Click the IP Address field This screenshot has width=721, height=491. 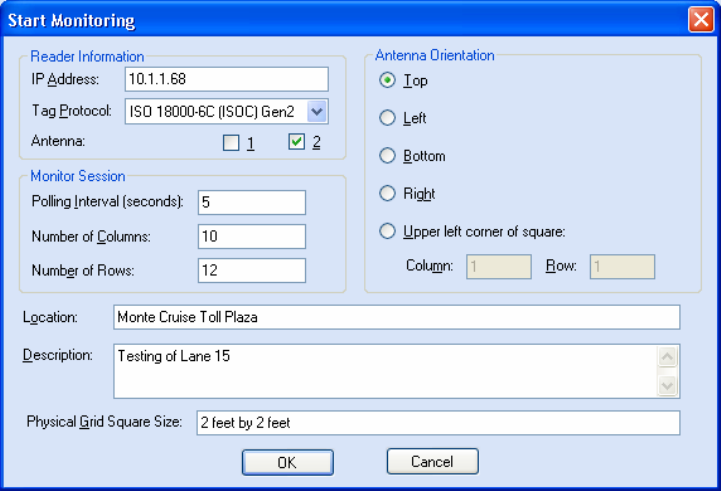pyautogui.click(x=227, y=79)
